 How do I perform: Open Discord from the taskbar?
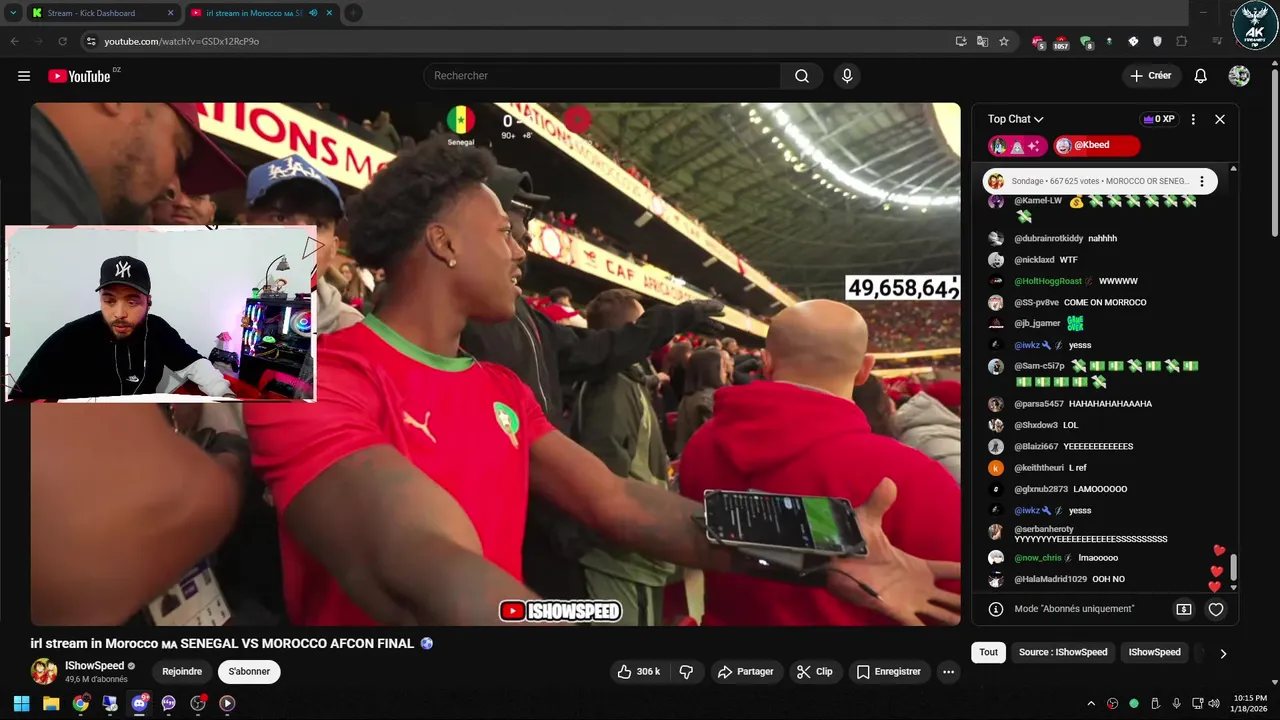139,703
